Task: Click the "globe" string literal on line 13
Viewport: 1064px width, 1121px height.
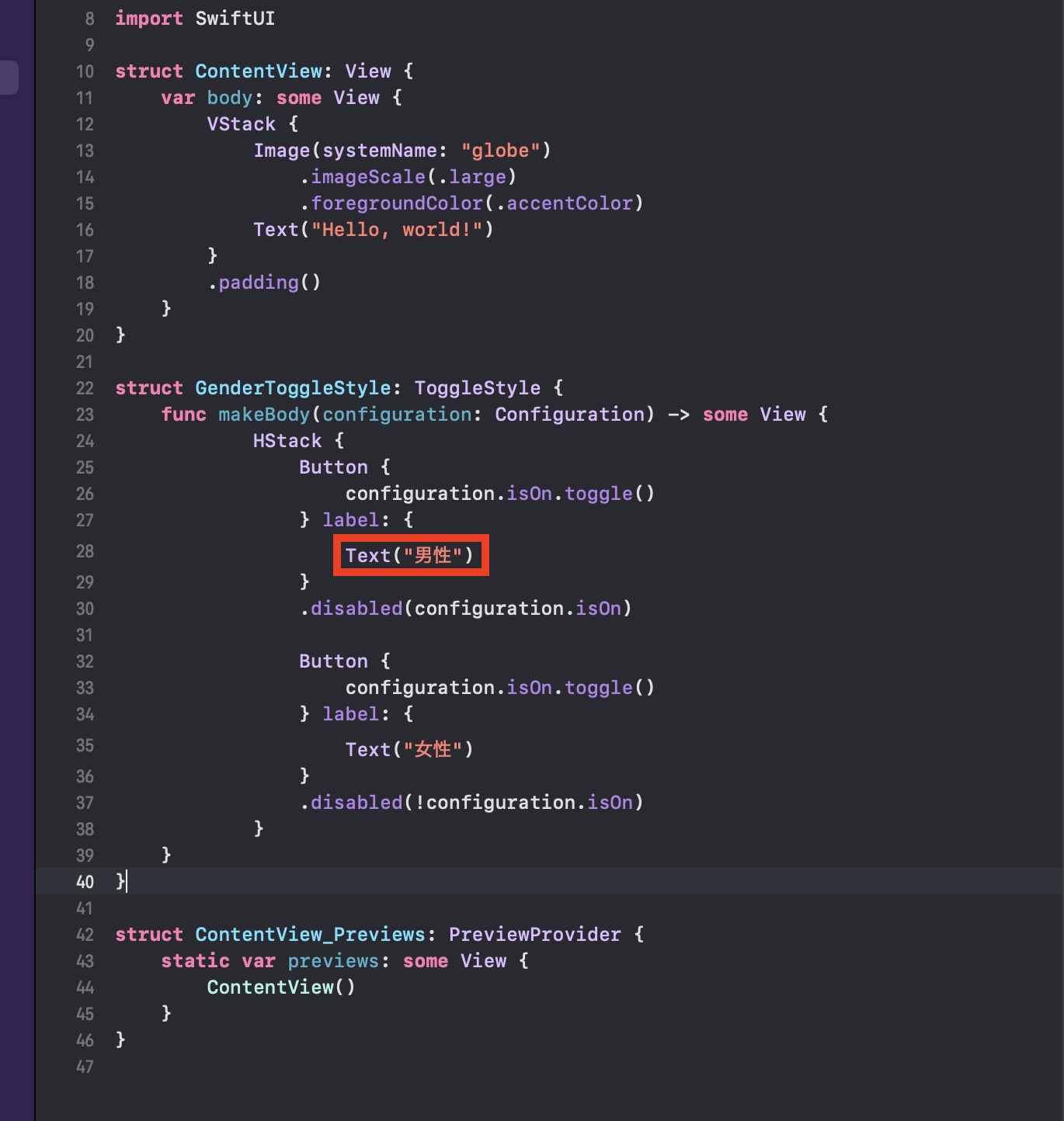Action: 500,151
